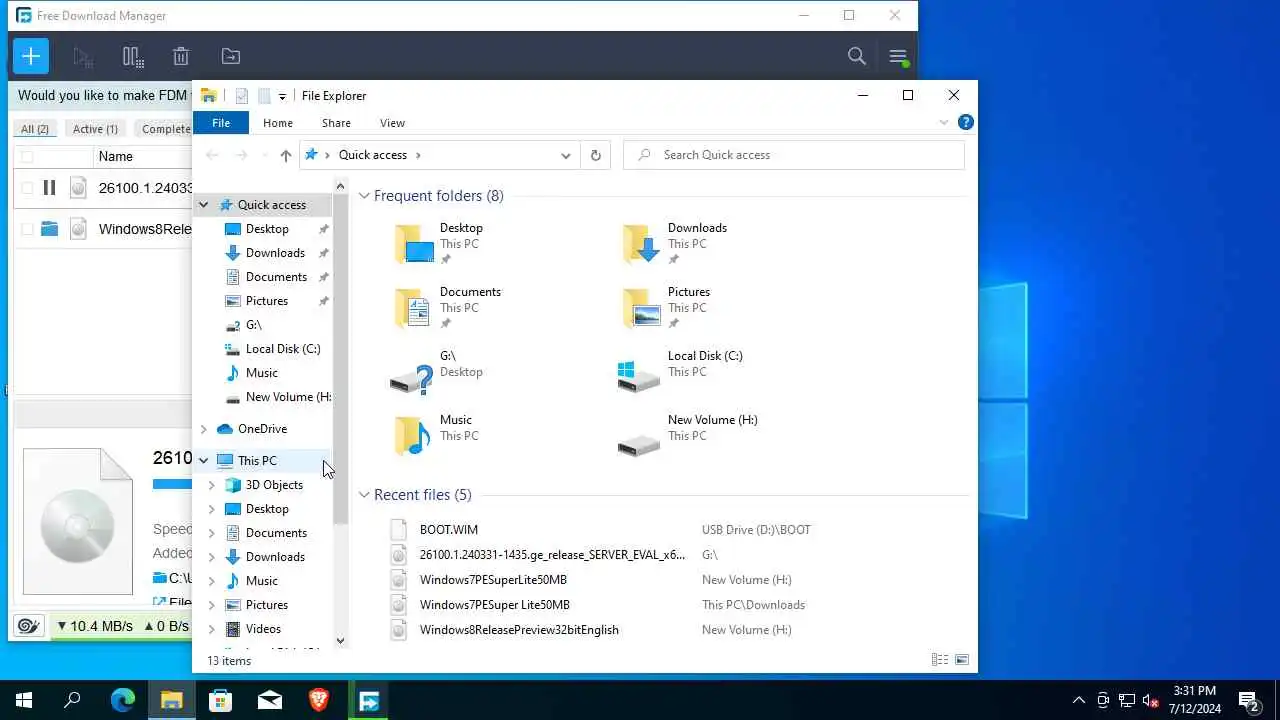Select the Desktop folder icon in Frequent folders

413,244
